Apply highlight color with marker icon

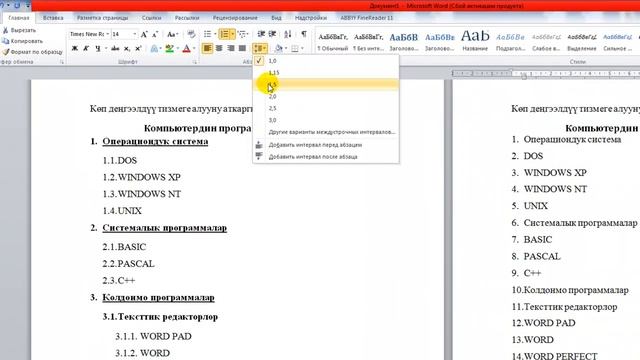click(169, 49)
